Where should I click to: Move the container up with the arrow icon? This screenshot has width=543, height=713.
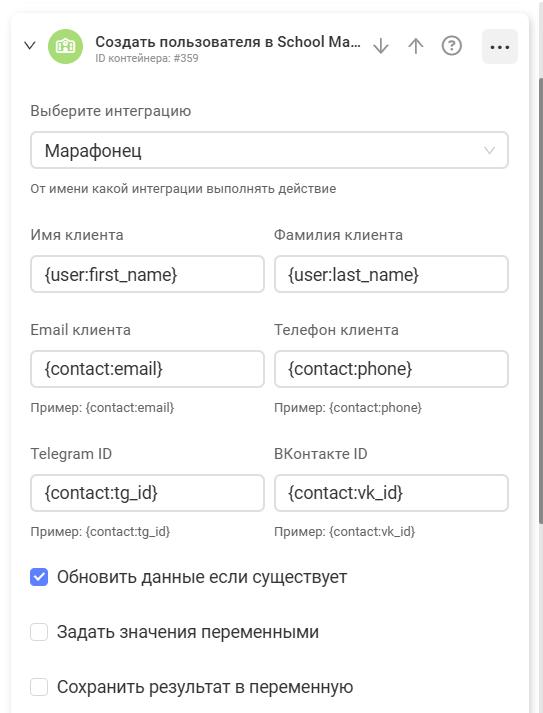tap(416, 46)
